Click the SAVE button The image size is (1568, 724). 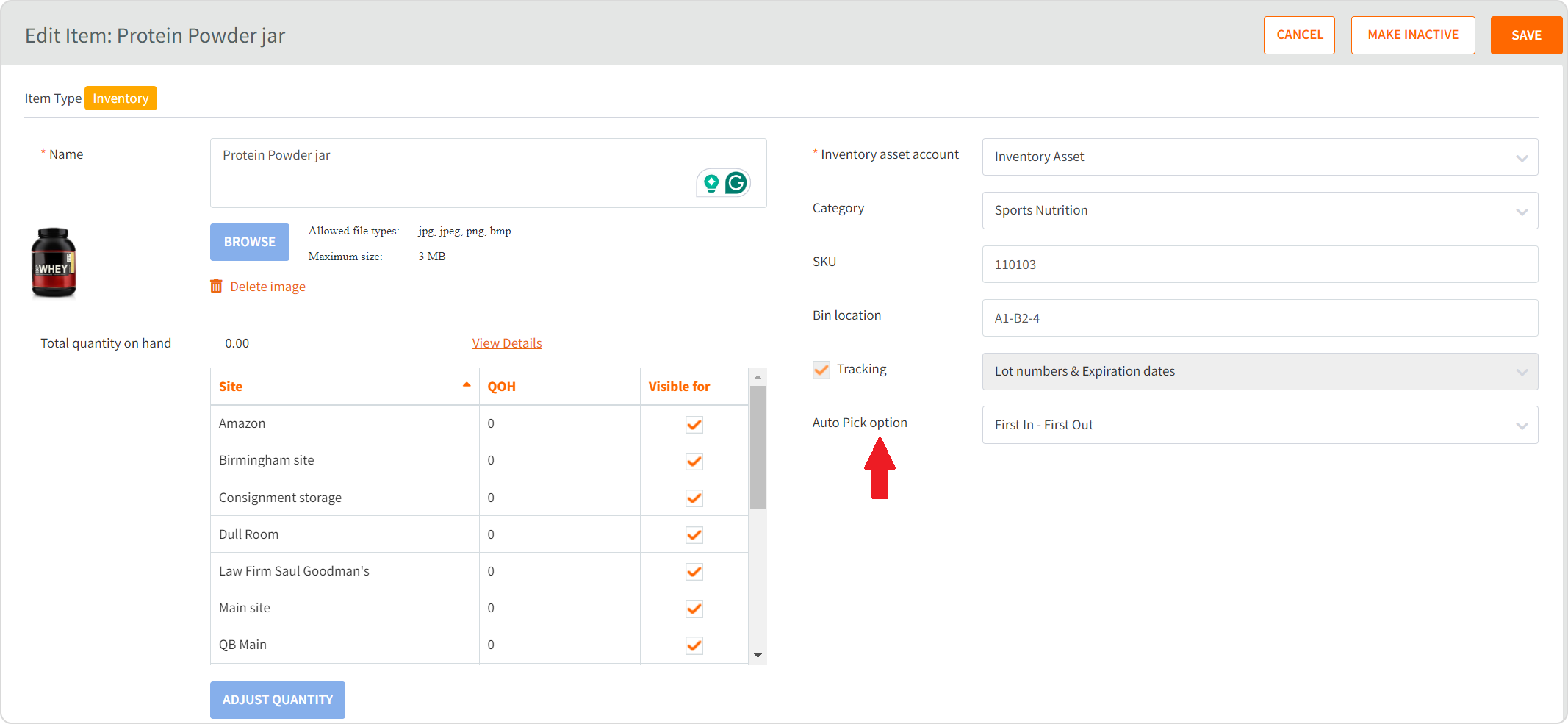point(1526,35)
